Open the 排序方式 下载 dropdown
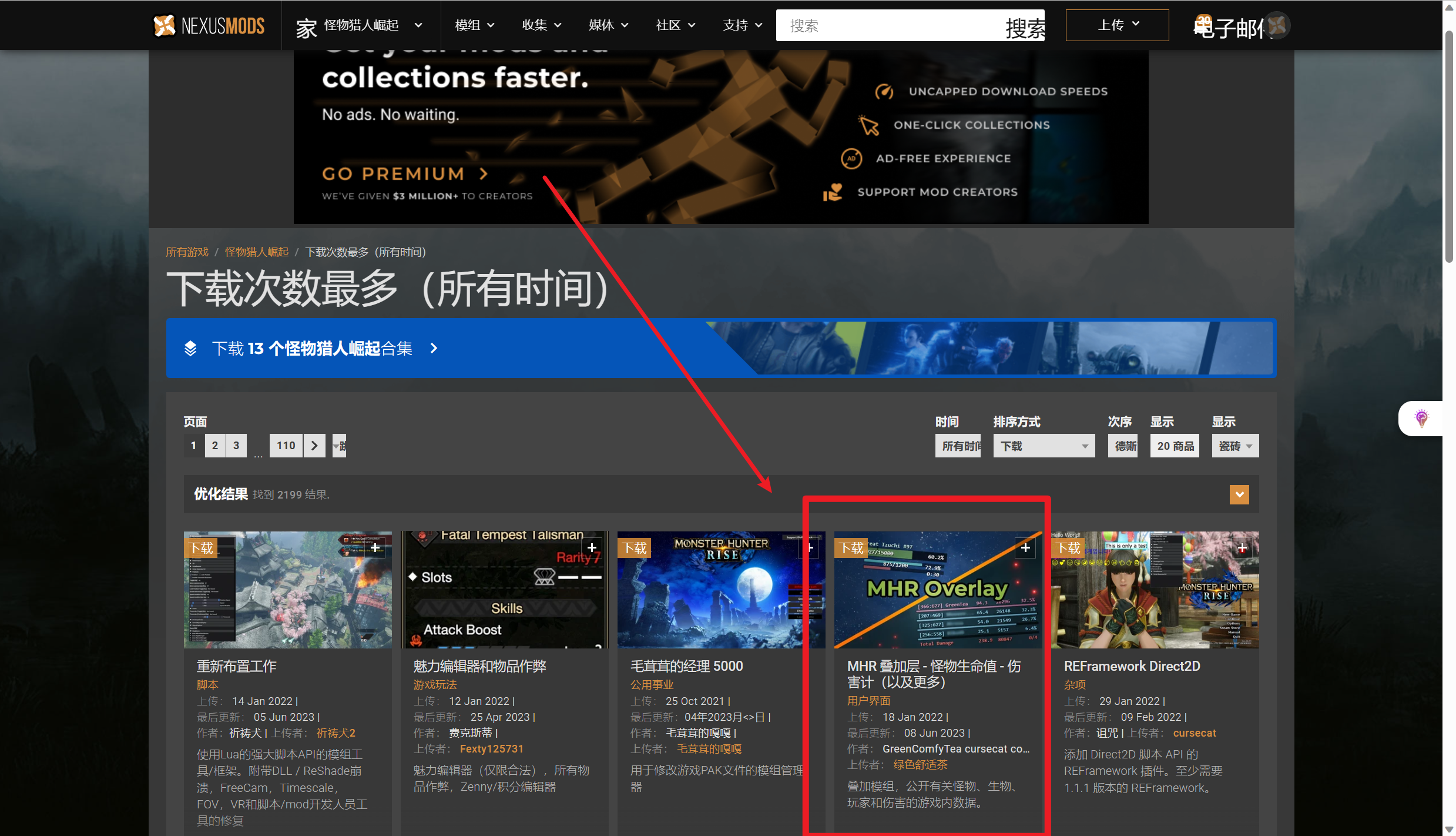This screenshot has height=836, width=1456. pos(1044,446)
